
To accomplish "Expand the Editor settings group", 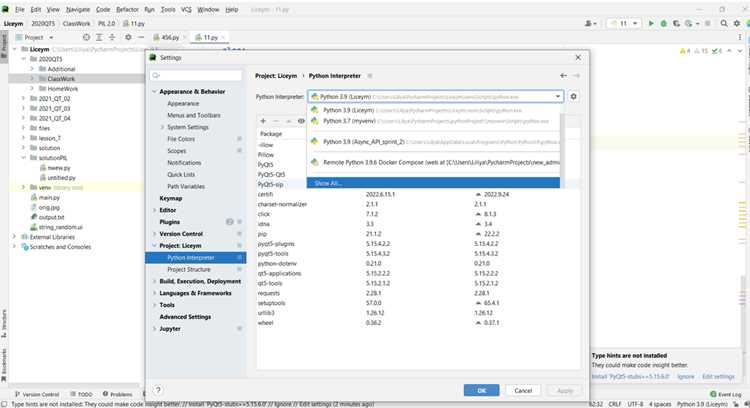I will tap(154, 210).
